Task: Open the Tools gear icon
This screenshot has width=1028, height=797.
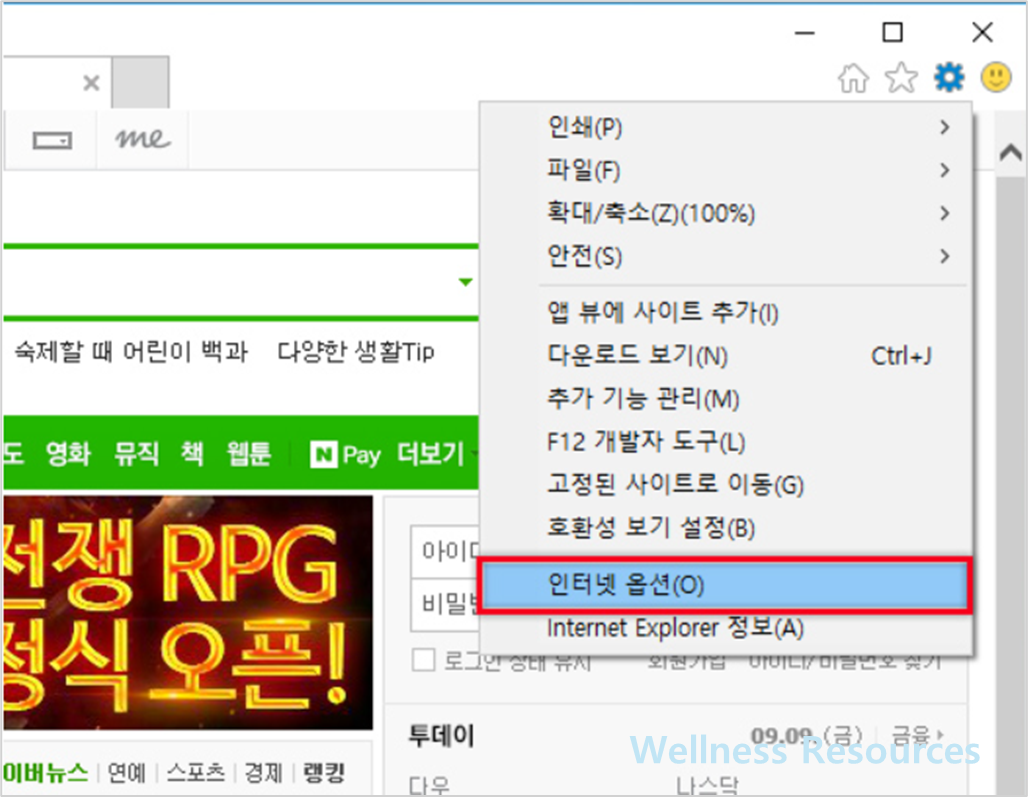Action: [949, 77]
